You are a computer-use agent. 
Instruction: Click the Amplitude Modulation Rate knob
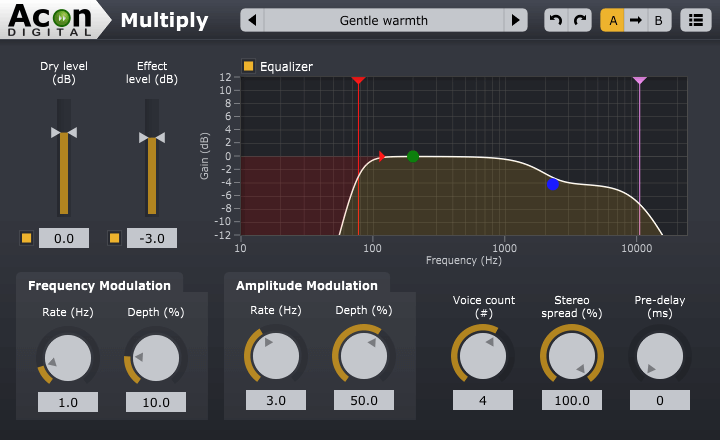(x=276, y=356)
